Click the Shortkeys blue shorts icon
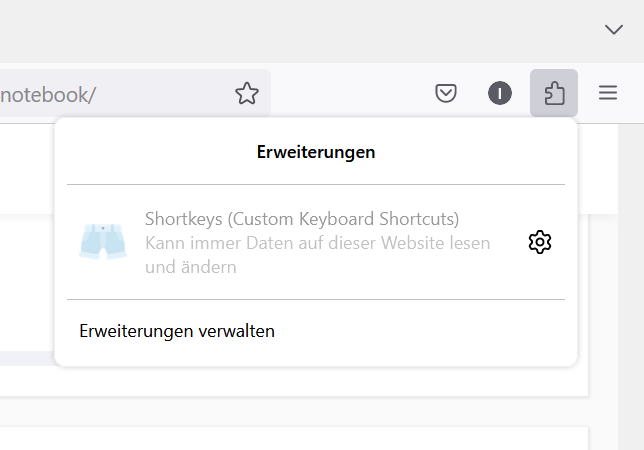This screenshot has height=450, width=644. pos(103,242)
